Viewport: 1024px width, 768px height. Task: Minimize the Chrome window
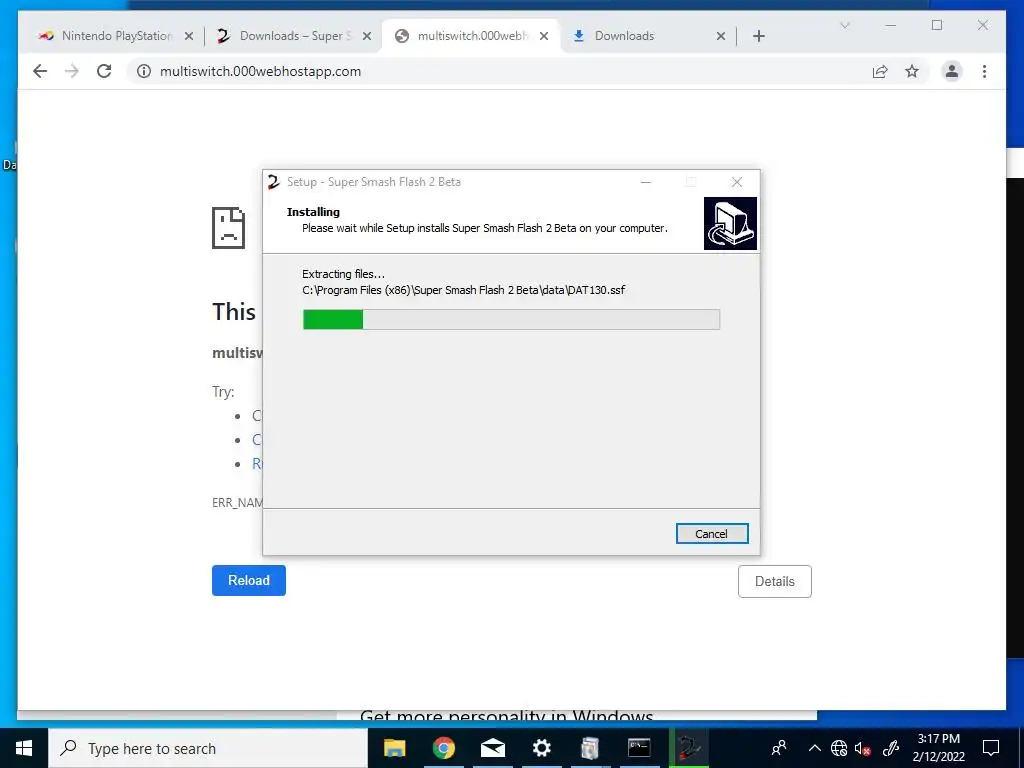[x=891, y=25]
